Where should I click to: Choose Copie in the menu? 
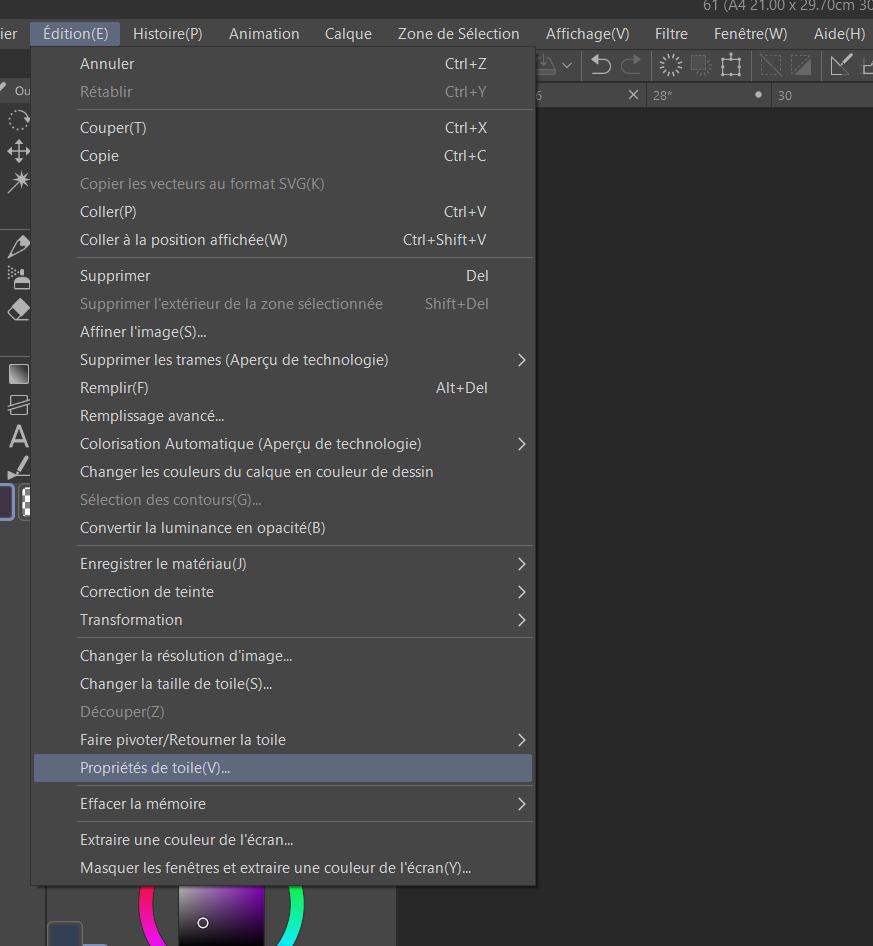coord(283,156)
